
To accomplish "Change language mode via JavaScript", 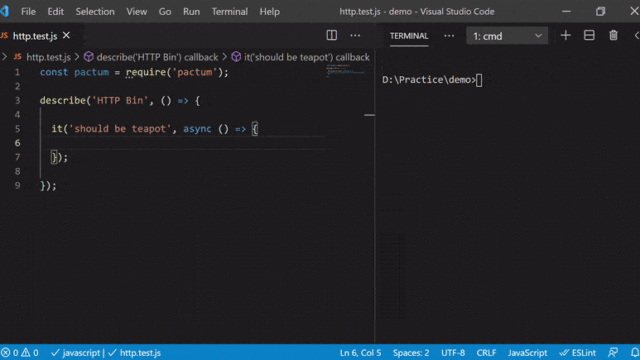I will click(527, 353).
